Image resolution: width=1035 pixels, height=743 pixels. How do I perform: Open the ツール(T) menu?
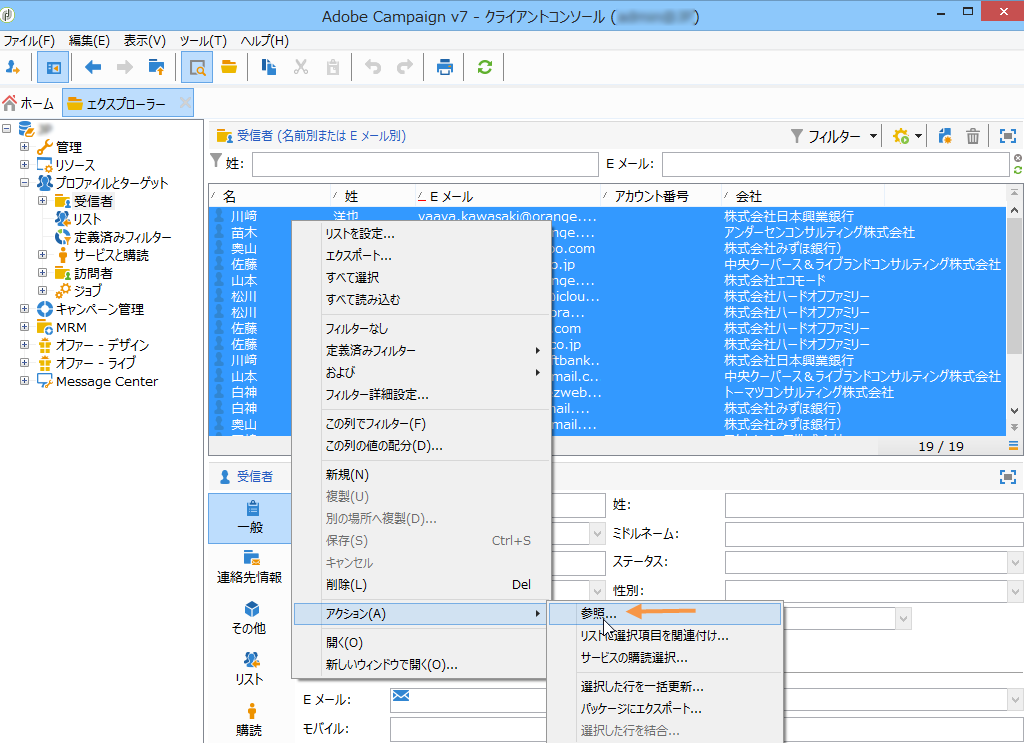tap(203, 41)
